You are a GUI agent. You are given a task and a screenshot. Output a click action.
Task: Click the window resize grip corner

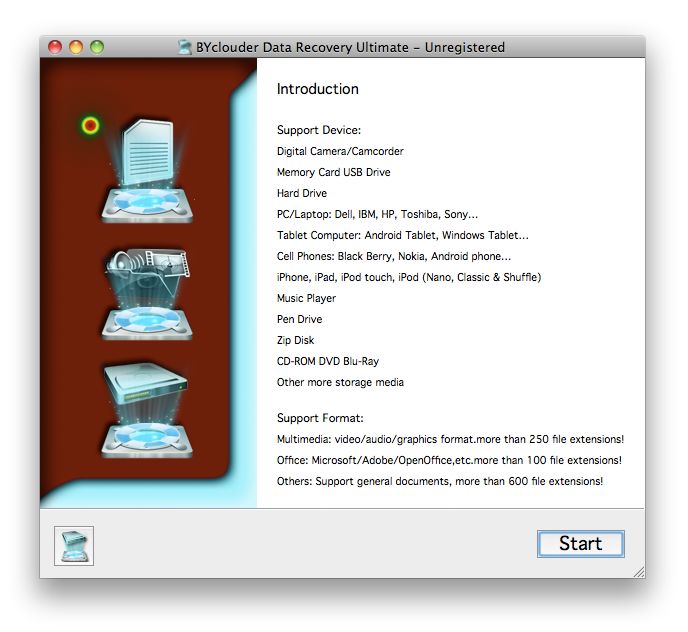pos(639,572)
